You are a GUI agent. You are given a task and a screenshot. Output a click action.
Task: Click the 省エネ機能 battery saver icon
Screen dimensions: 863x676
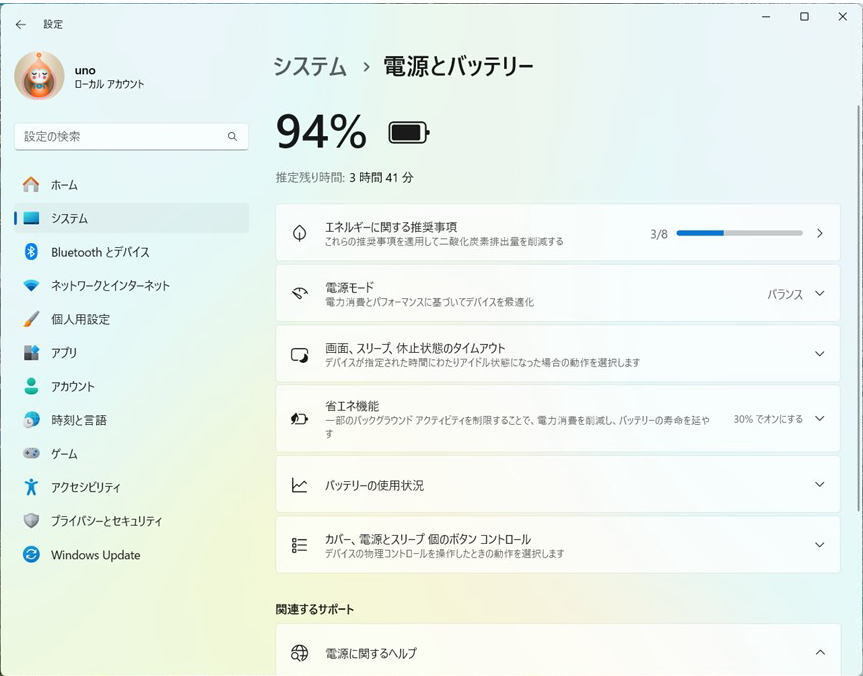point(299,419)
